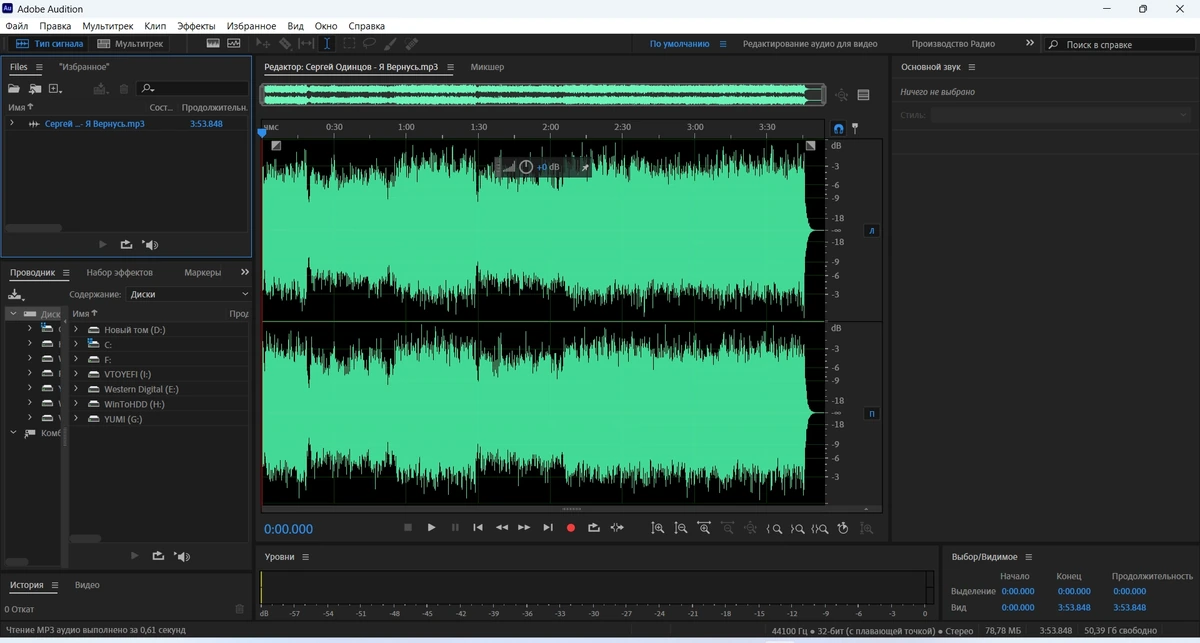Zoom to selection icon
The height and width of the screenshot is (643, 1200).
pos(820,528)
